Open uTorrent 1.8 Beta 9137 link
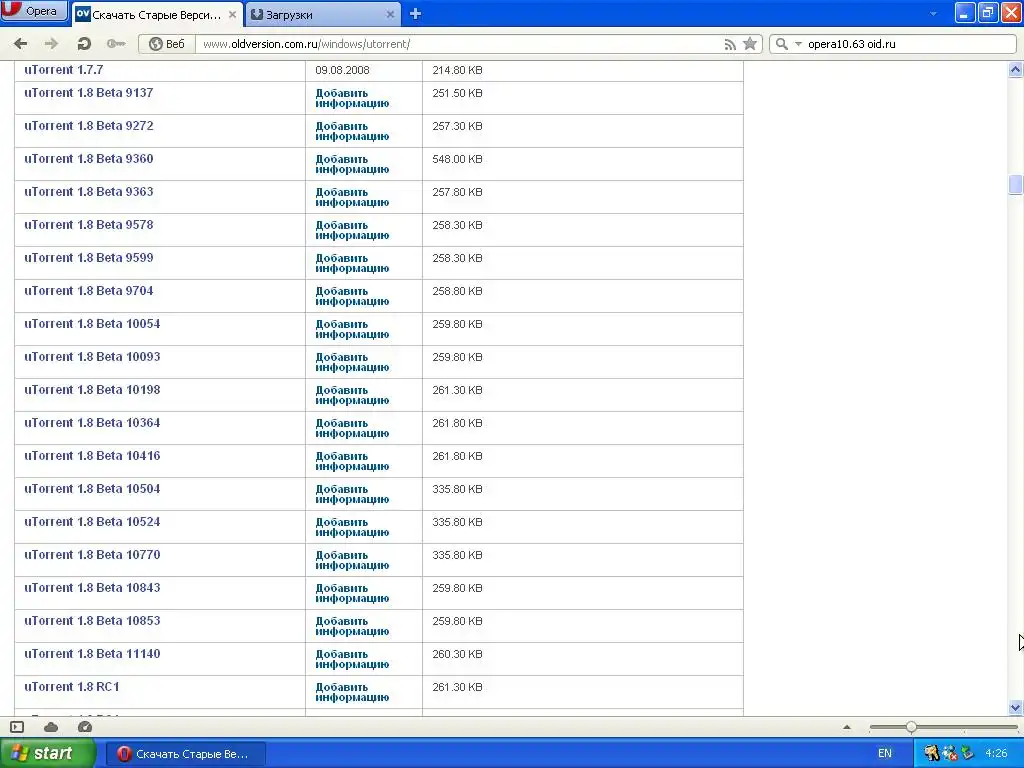 pyautogui.click(x=89, y=93)
